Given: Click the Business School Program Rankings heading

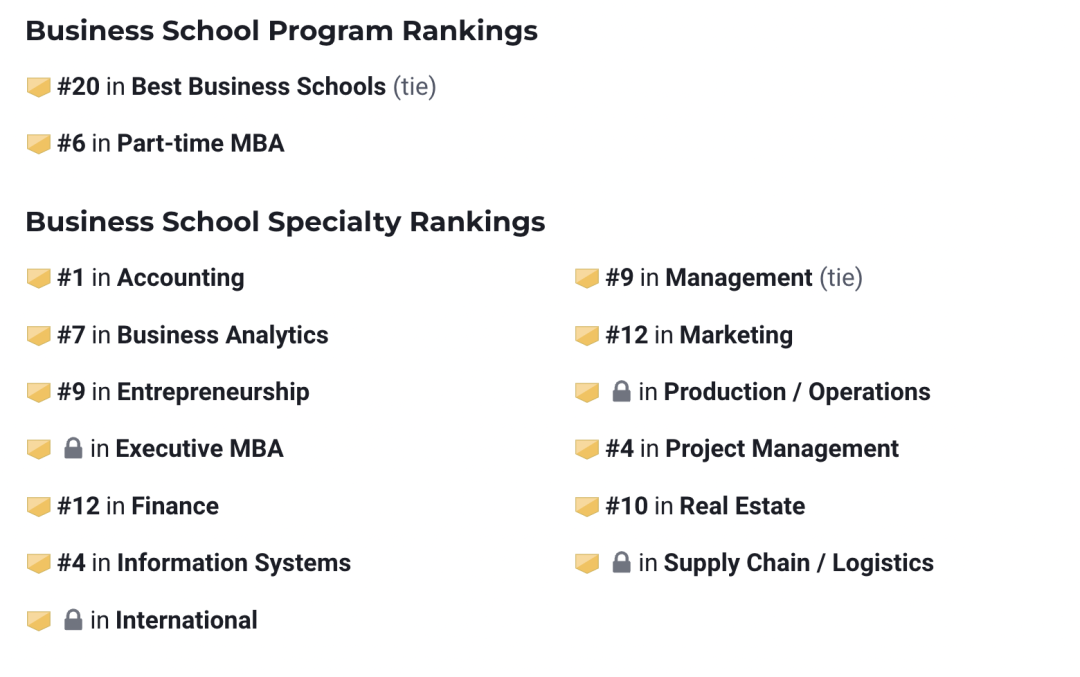Looking at the screenshot, I should click(x=281, y=31).
